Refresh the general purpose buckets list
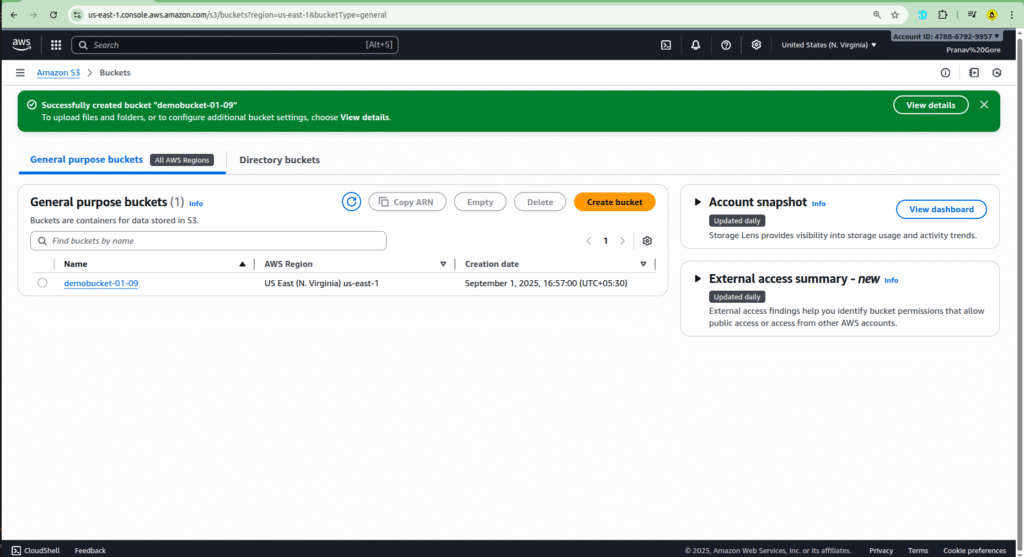This screenshot has height=557, width=1024. pos(351,202)
